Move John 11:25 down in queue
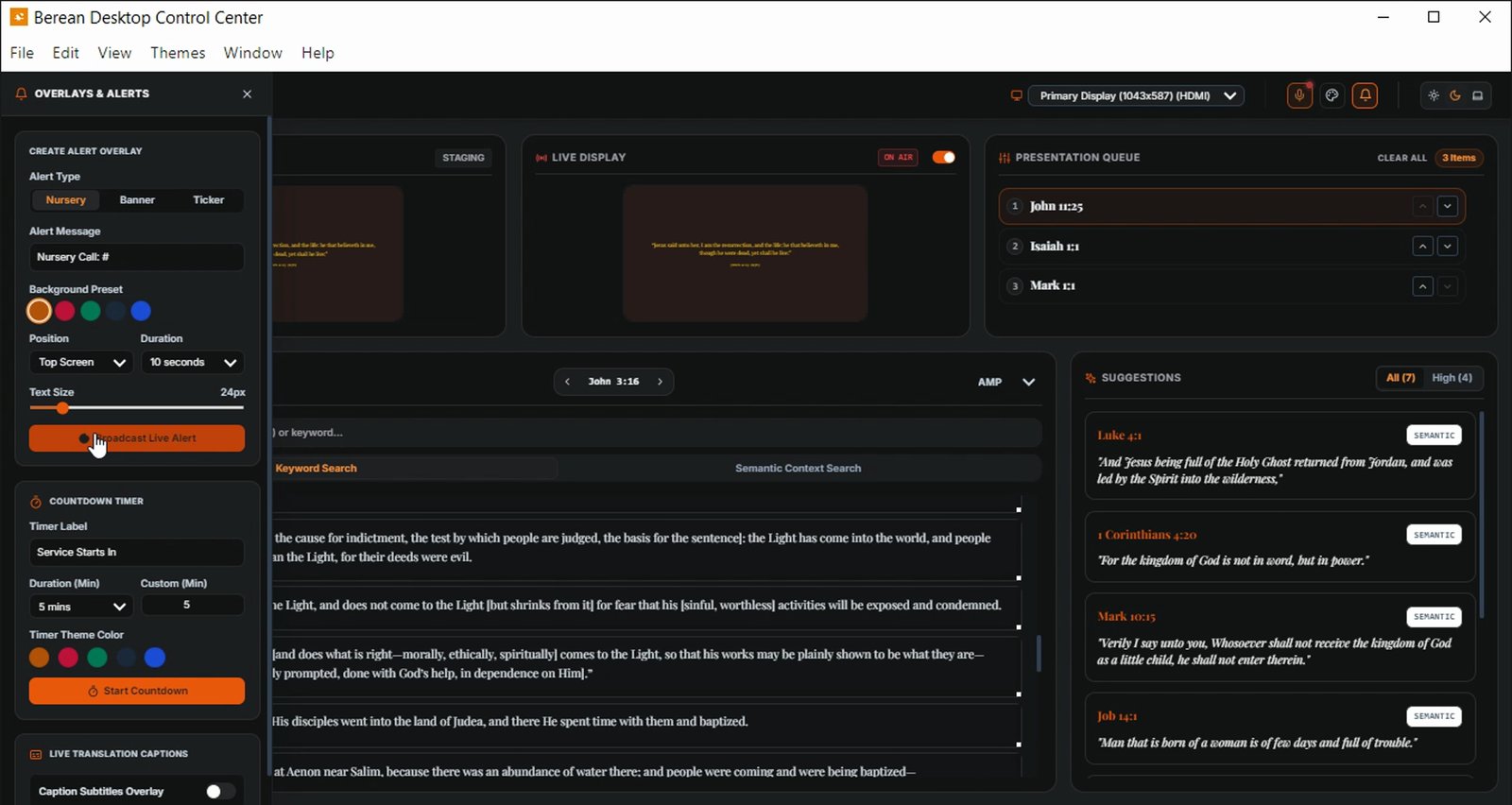Image resolution: width=1512 pixels, height=805 pixels. [1447, 206]
